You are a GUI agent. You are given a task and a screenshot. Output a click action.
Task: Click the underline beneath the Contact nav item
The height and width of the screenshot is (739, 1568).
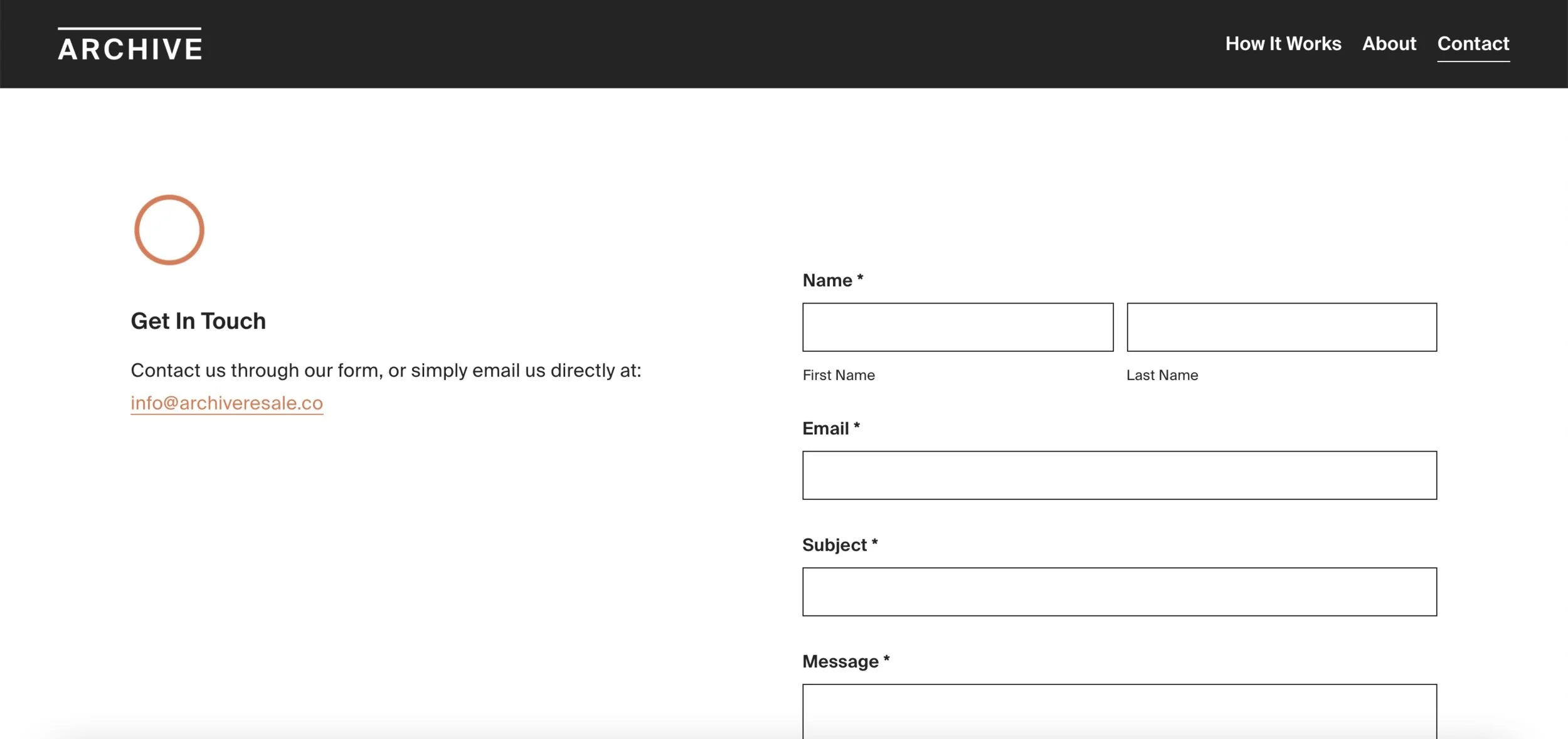[x=1473, y=61]
